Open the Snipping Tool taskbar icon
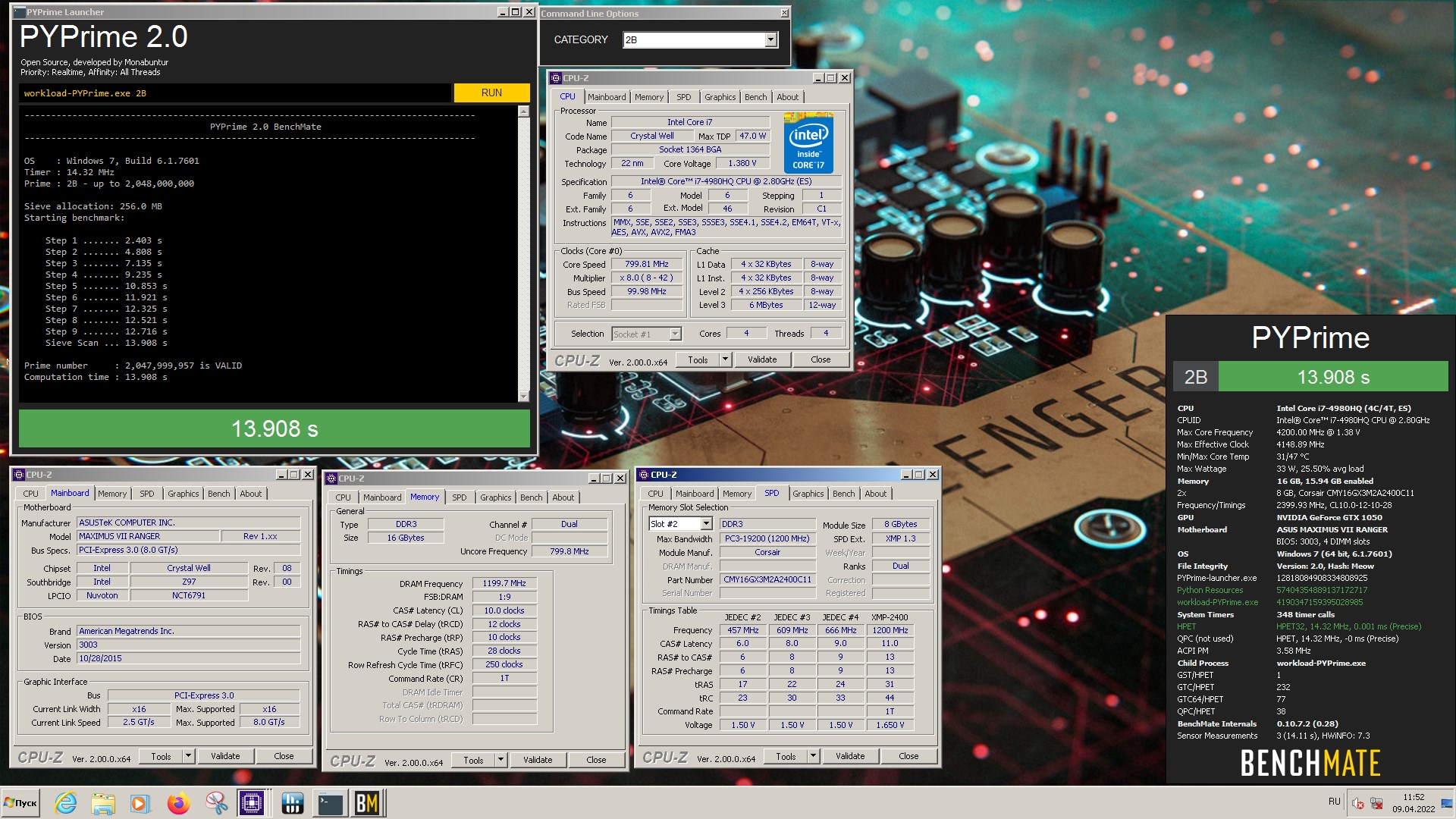The image size is (1456, 819). [215, 802]
